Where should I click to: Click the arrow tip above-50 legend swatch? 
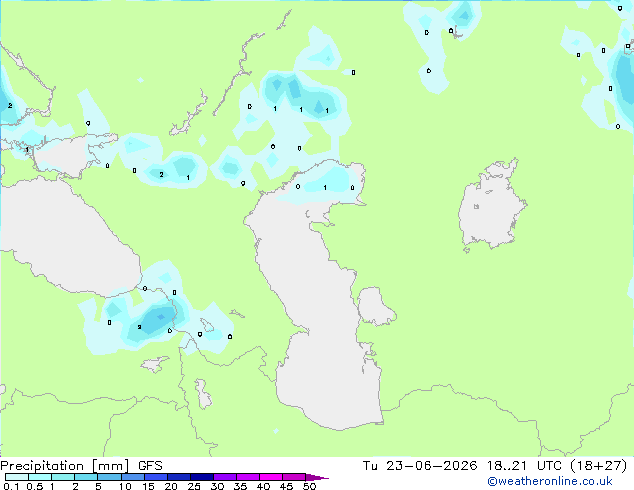(x=316, y=477)
